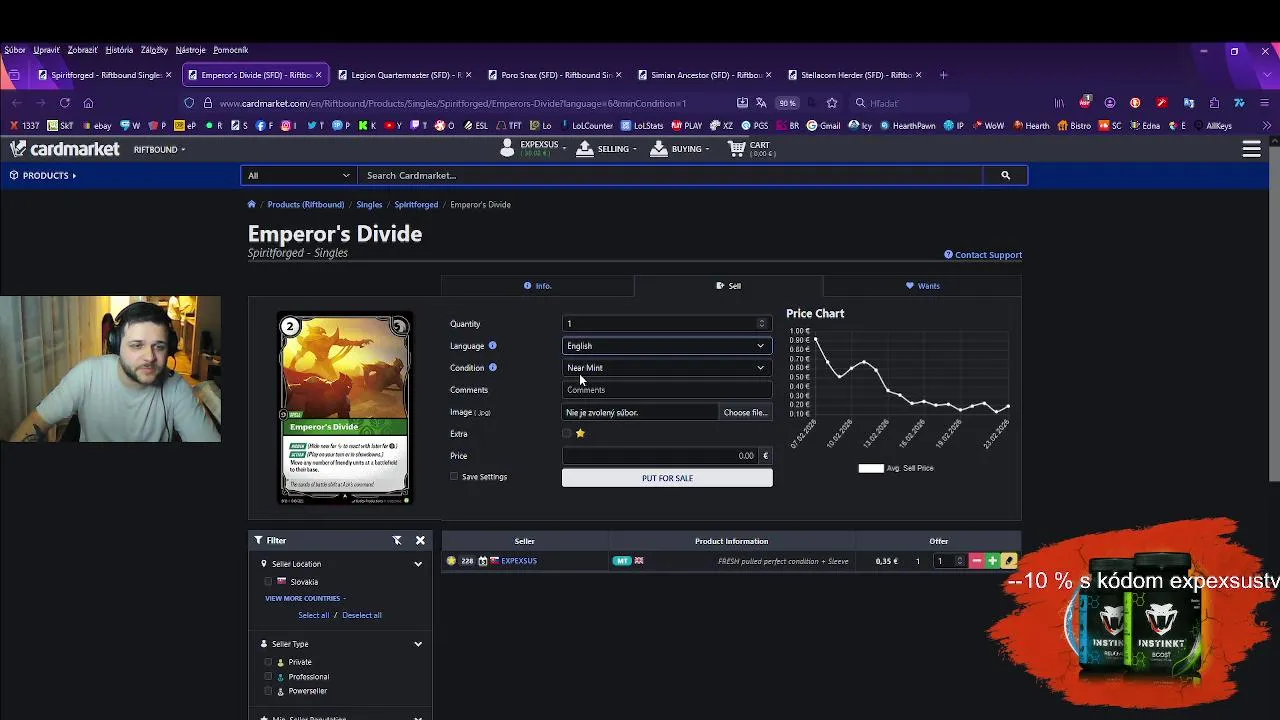Open the LolCounter bookmark

coord(587,126)
